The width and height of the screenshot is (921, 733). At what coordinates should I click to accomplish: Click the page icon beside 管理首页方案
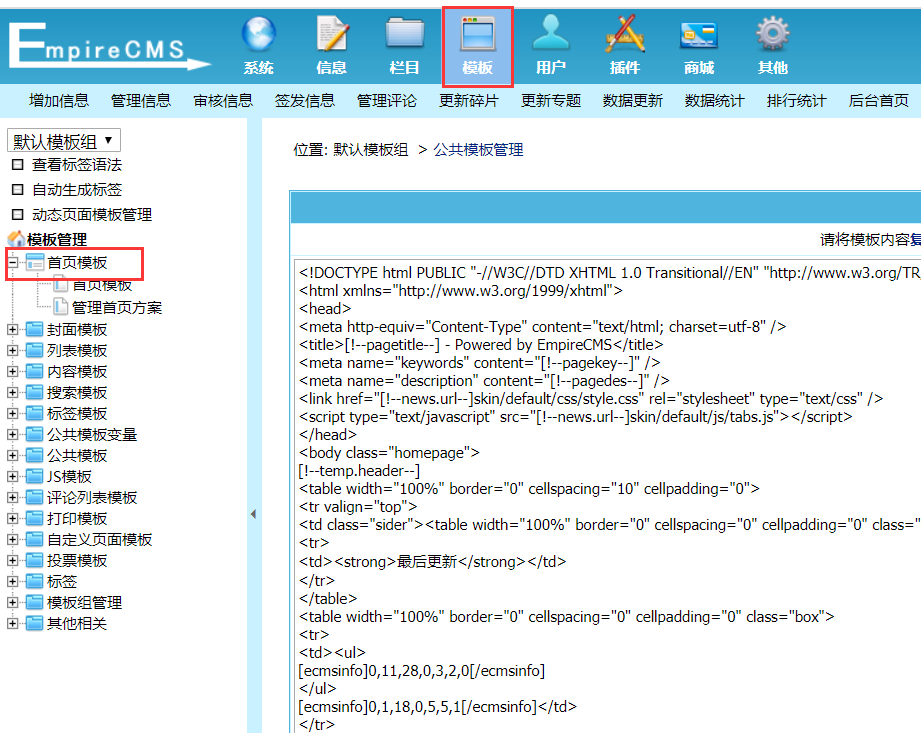tap(60, 307)
